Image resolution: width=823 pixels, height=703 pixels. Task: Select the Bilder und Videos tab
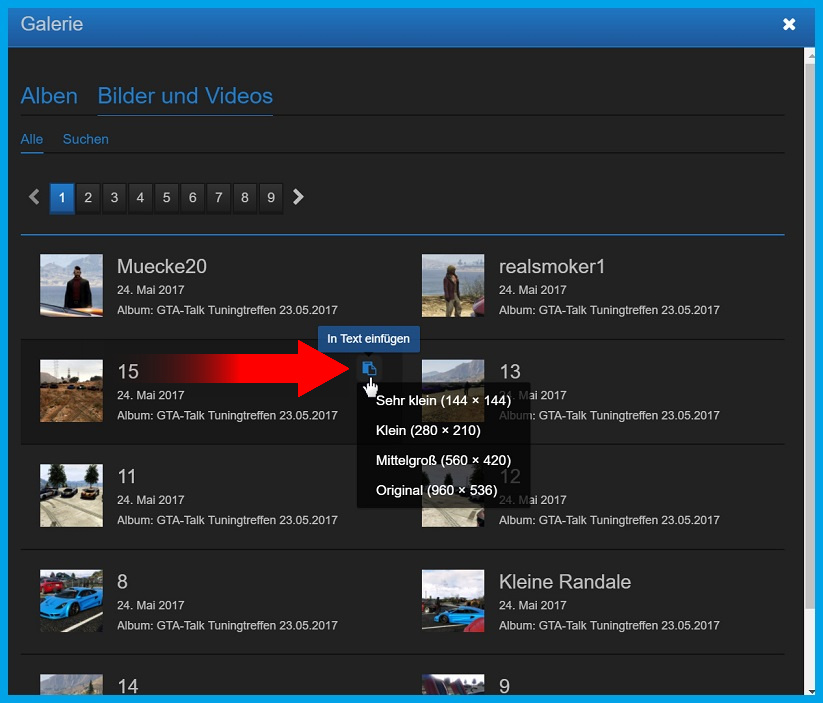pyautogui.click(x=185, y=96)
